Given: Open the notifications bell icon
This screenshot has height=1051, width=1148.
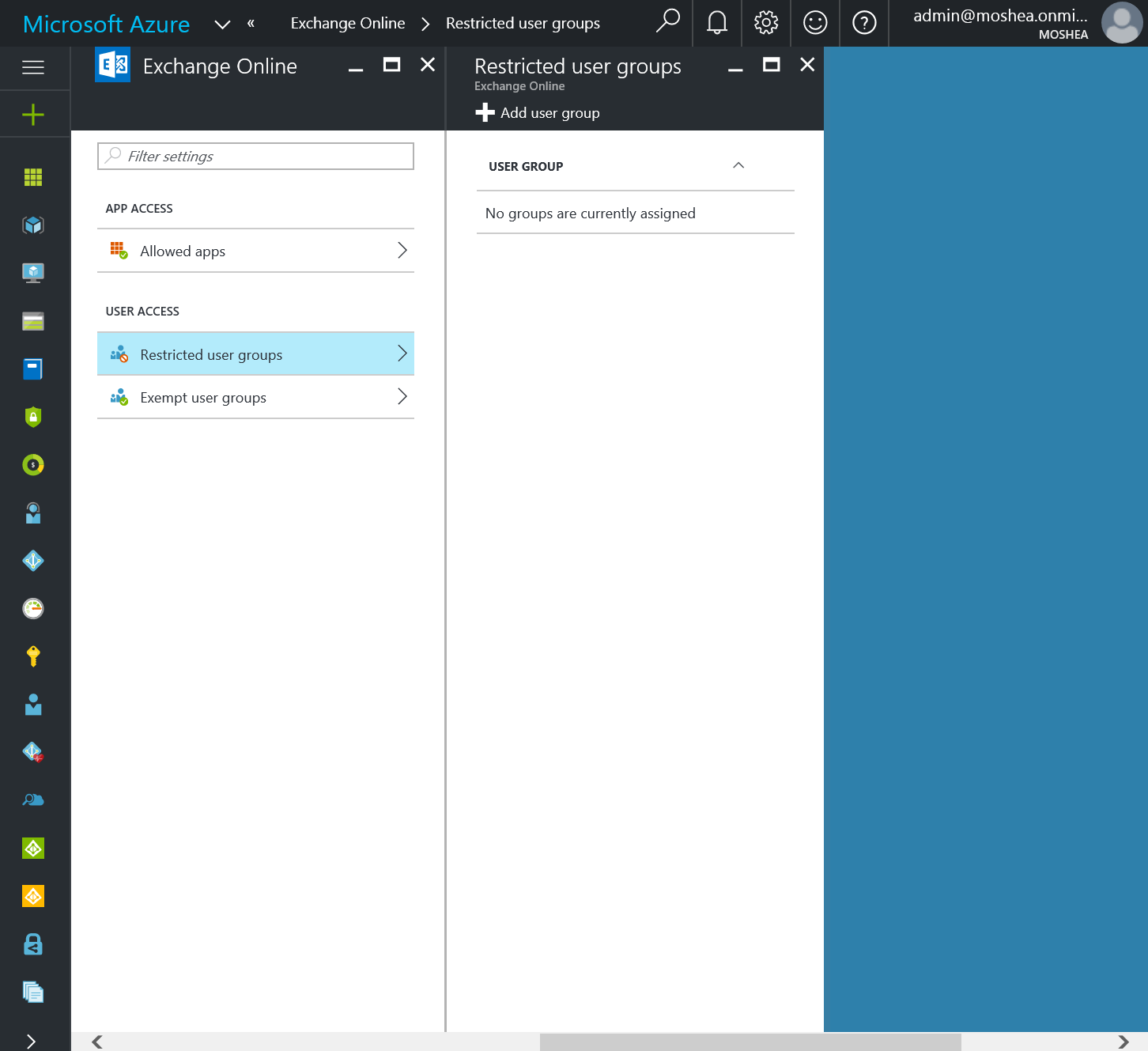Looking at the screenshot, I should (716, 23).
